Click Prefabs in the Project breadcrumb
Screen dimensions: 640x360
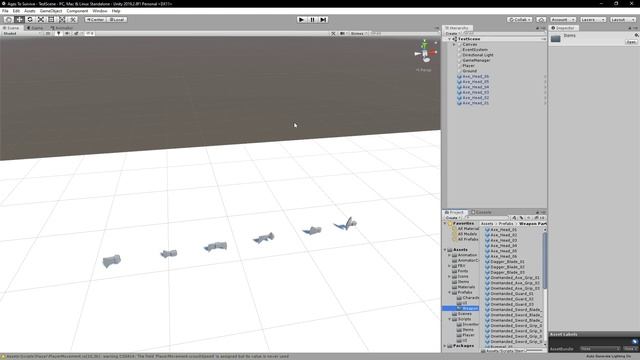506,224
